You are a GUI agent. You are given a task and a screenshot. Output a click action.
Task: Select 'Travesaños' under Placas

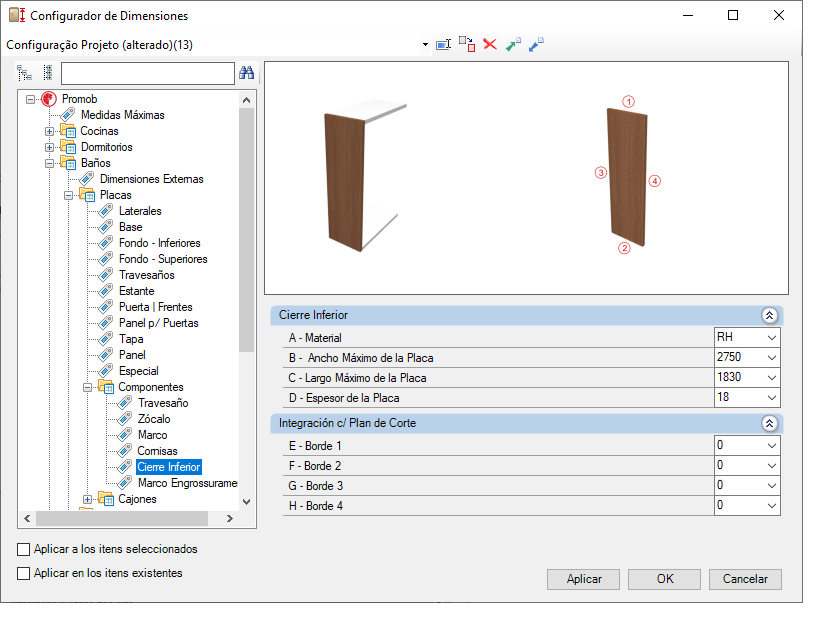tap(147, 275)
